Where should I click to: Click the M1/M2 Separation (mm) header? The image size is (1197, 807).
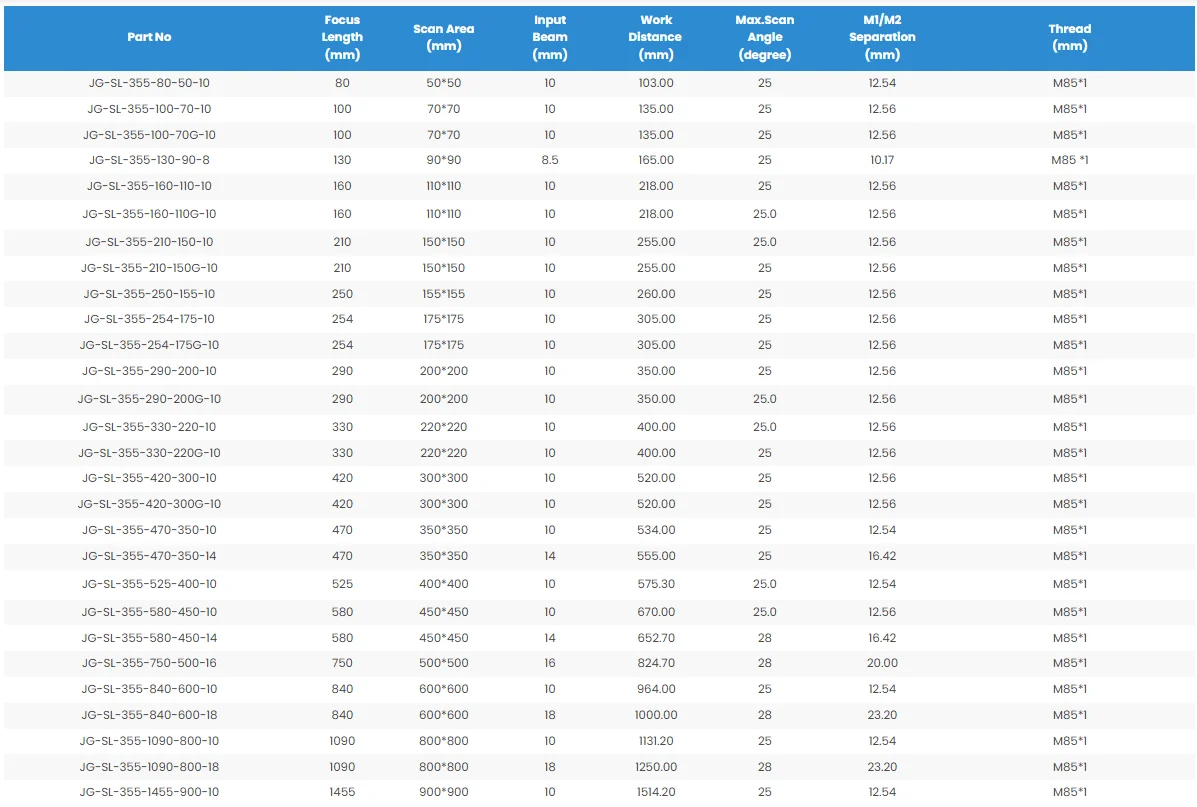coord(882,37)
